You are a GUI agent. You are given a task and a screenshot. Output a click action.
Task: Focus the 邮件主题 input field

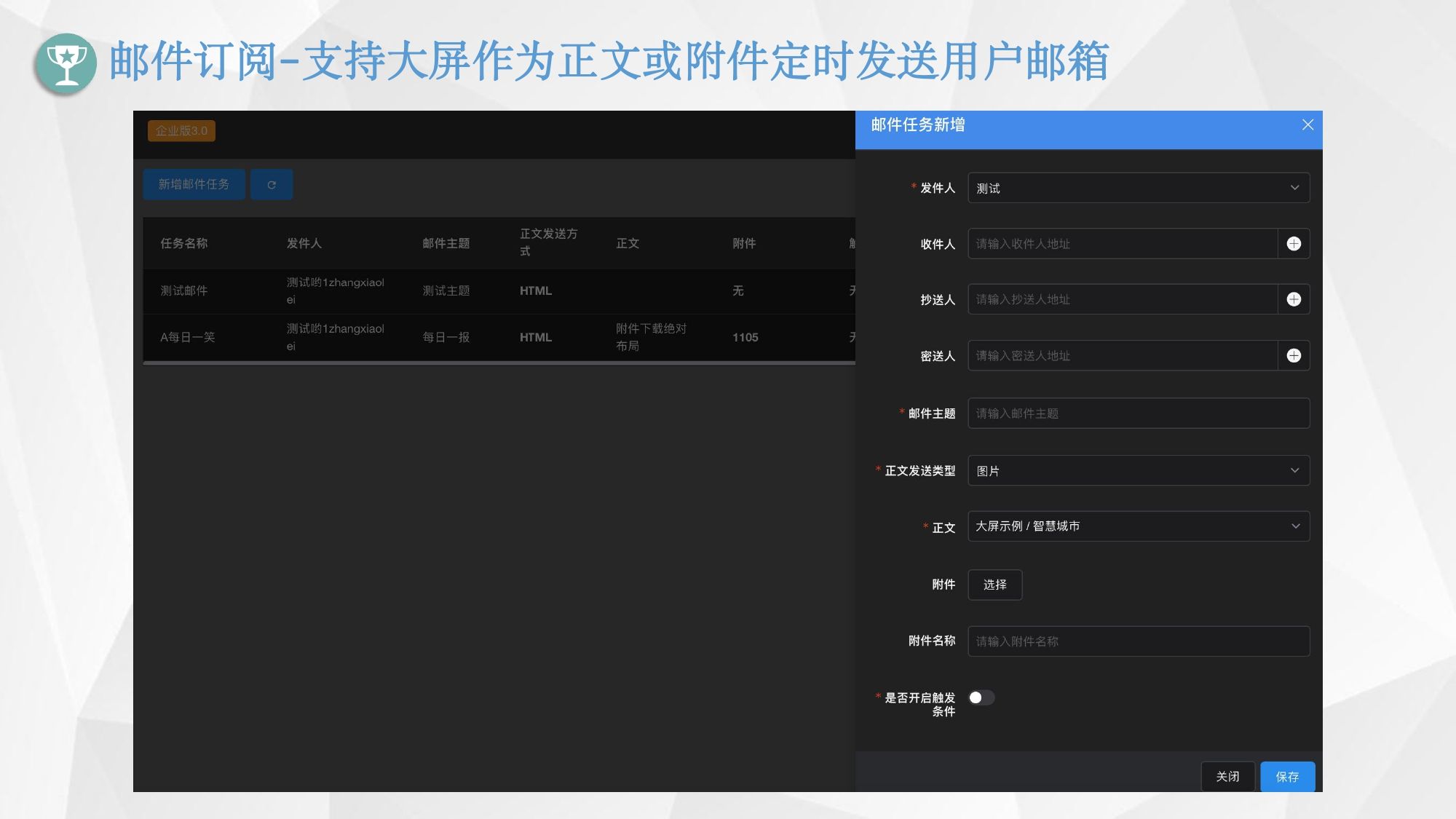pyautogui.click(x=1138, y=414)
